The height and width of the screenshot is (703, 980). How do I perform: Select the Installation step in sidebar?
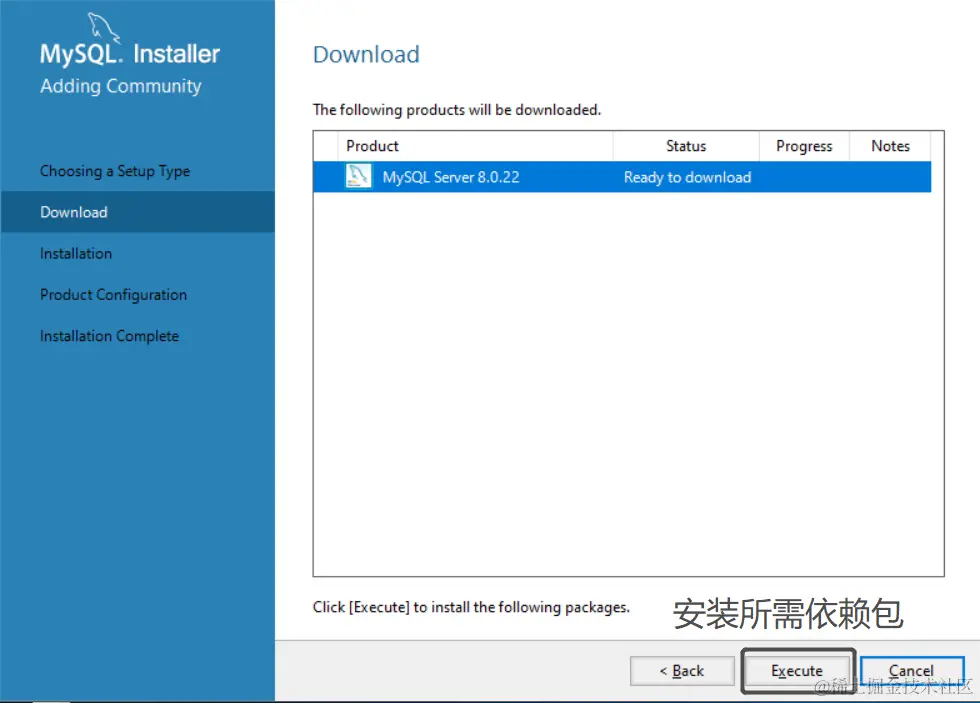[76, 254]
